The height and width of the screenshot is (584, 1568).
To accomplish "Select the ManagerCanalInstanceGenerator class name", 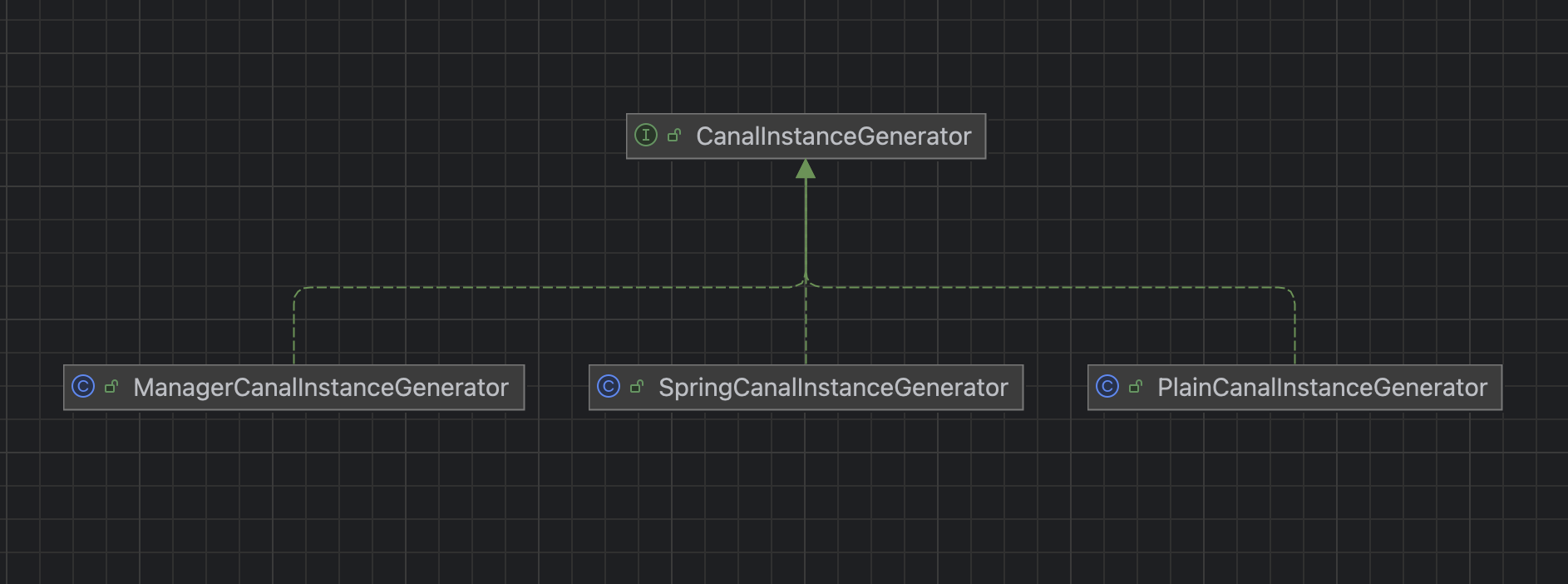I will (x=321, y=388).
